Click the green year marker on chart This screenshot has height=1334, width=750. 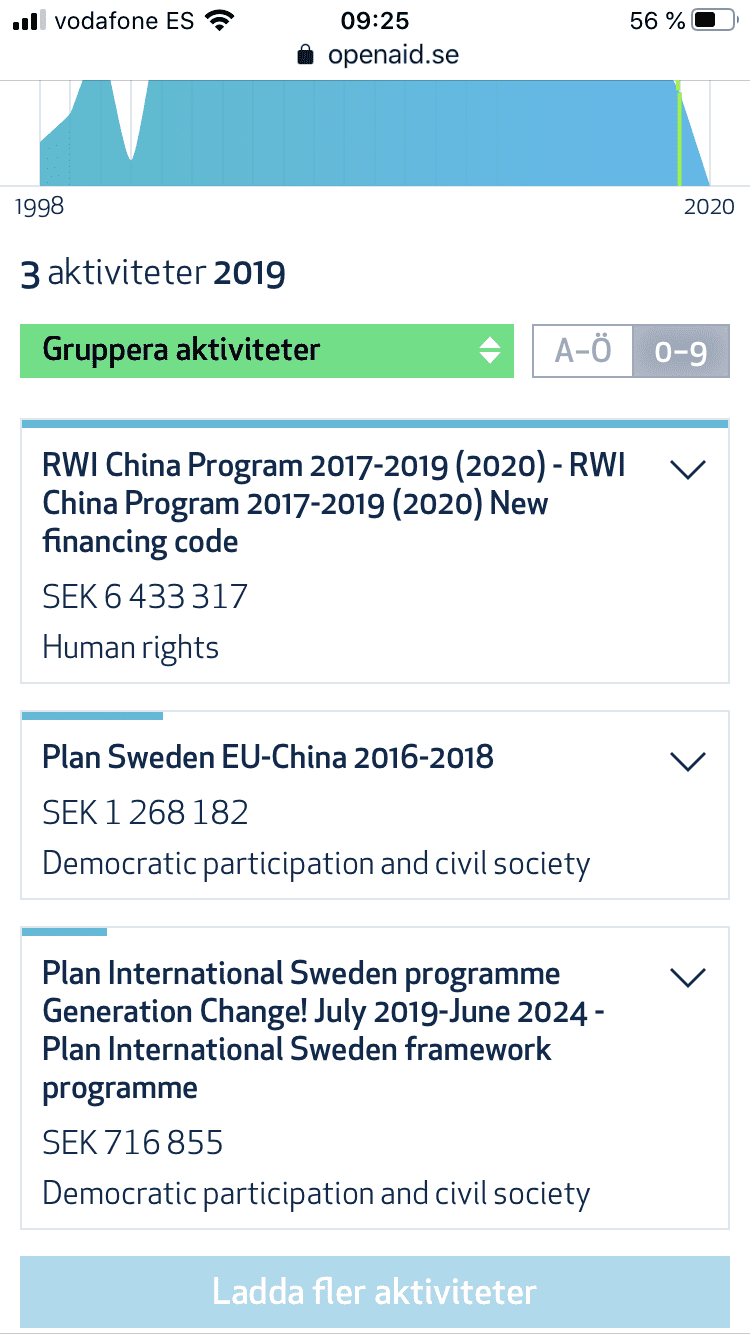point(679,134)
